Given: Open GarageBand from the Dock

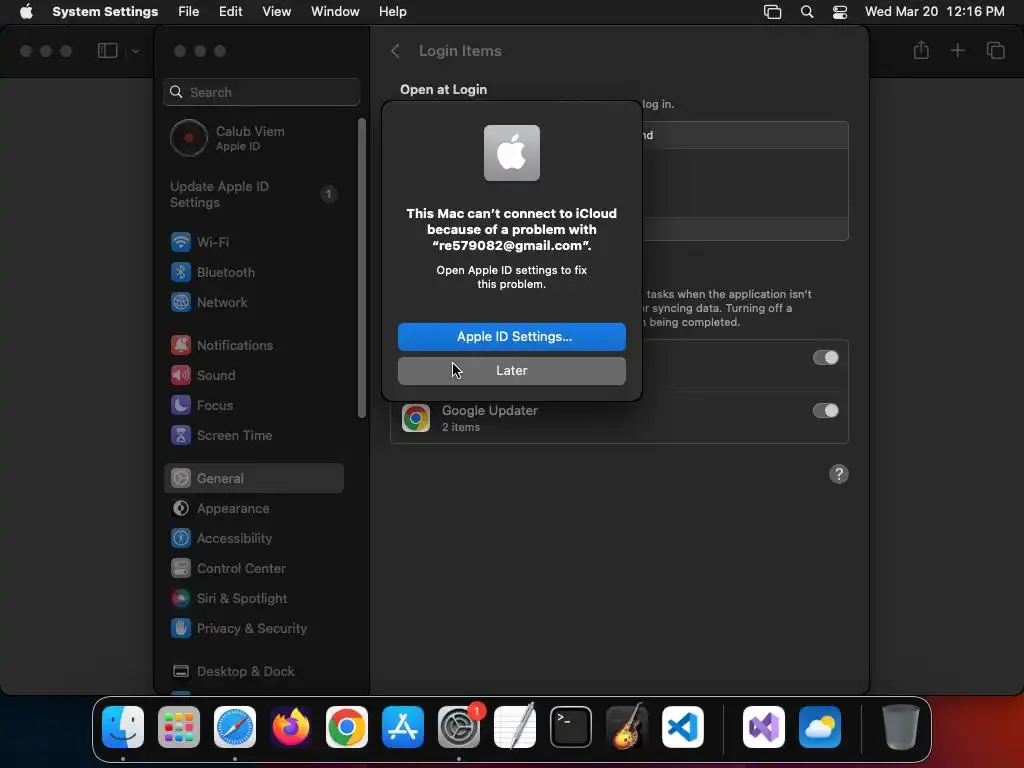Looking at the screenshot, I should tap(627, 727).
